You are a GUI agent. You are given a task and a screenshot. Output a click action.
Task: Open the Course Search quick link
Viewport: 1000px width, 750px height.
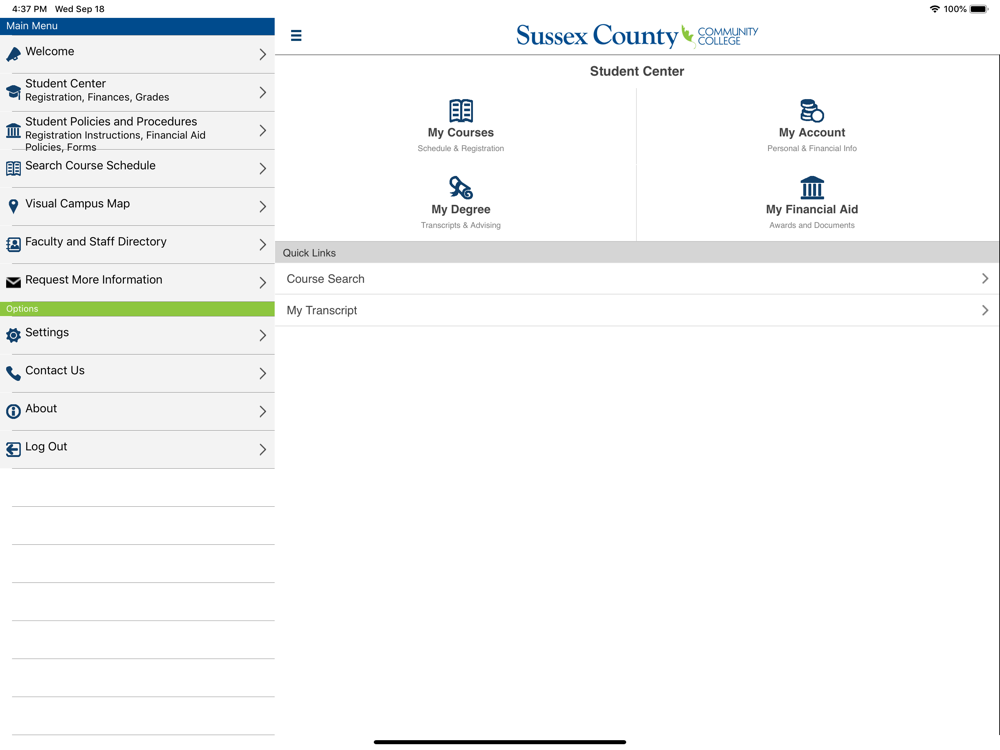637,279
